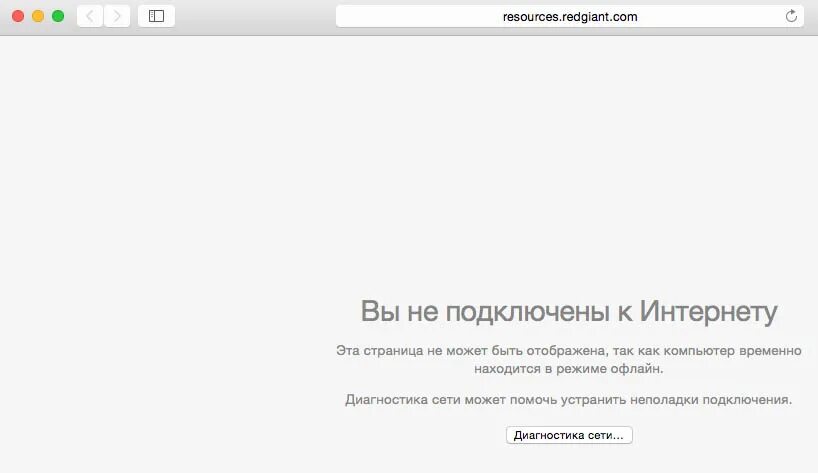Show the Safari sidebar
The height and width of the screenshot is (473, 818).
[156, 16]
